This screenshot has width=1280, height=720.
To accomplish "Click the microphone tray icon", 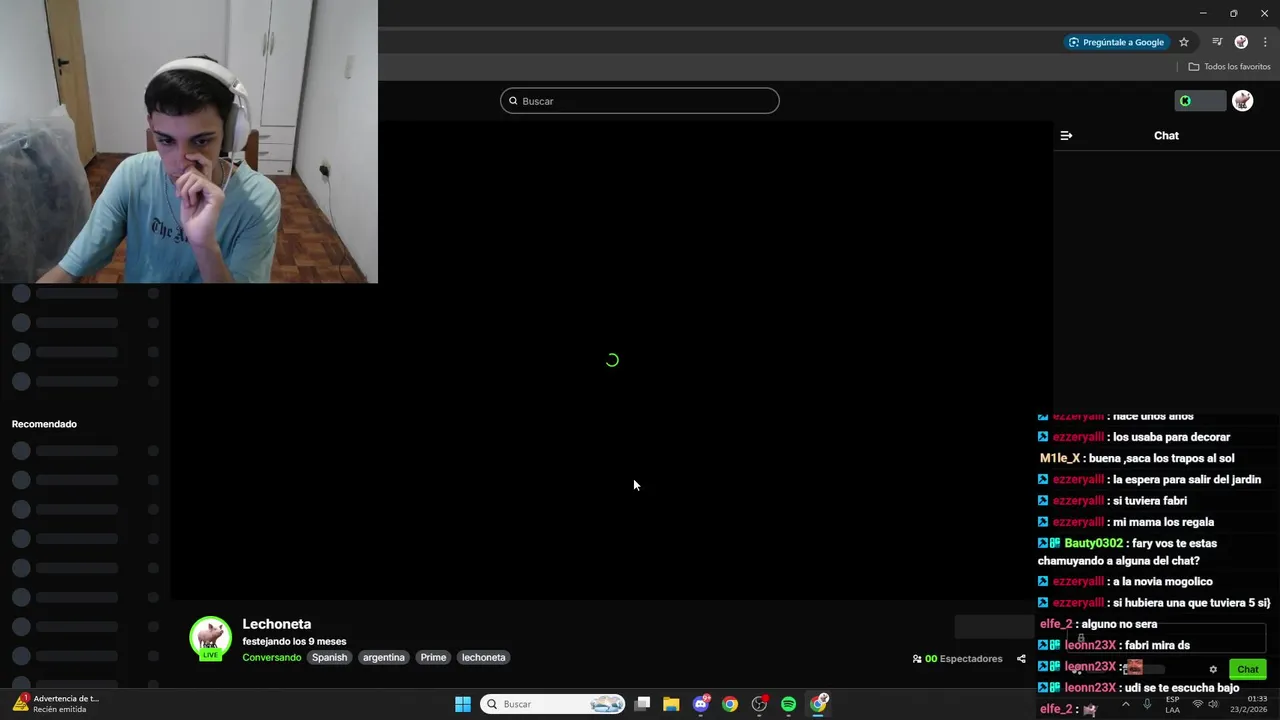I will click(1147, 704).
